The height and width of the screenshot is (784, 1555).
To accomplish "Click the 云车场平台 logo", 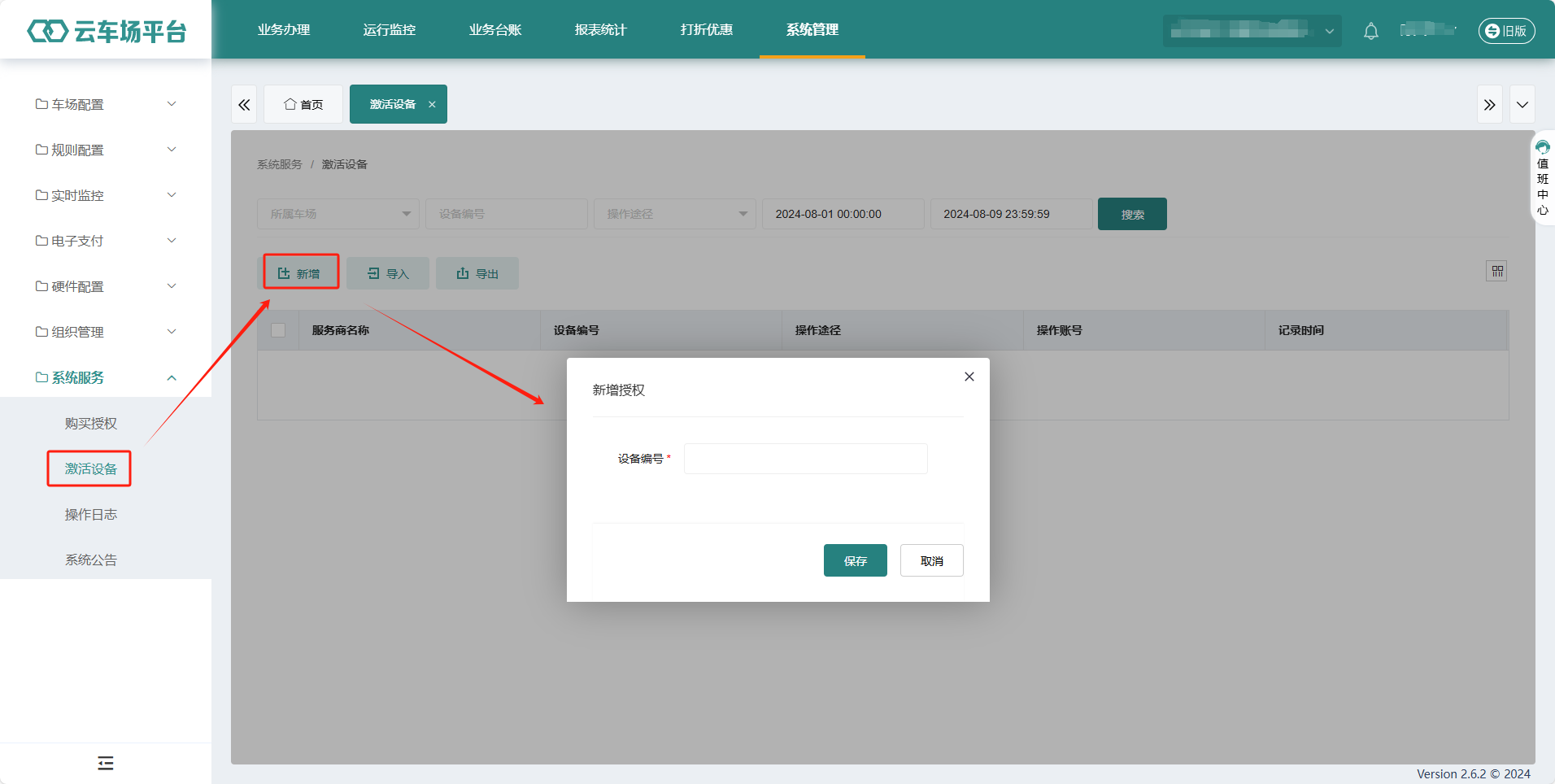I will tap(107, 31).
